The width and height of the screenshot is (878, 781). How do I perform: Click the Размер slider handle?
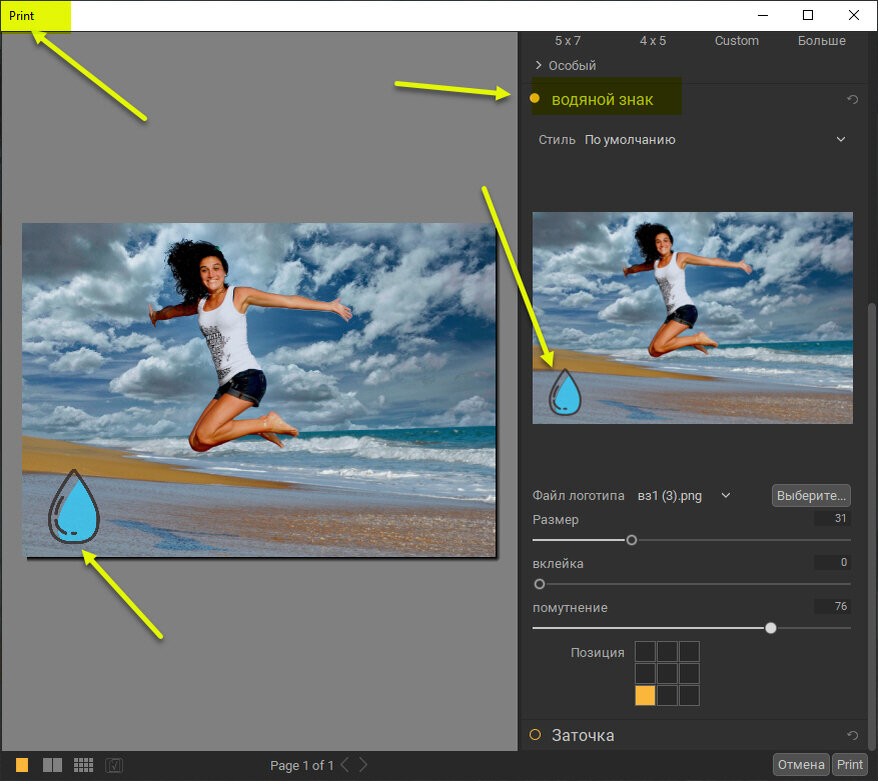click(x=632, y=540)
